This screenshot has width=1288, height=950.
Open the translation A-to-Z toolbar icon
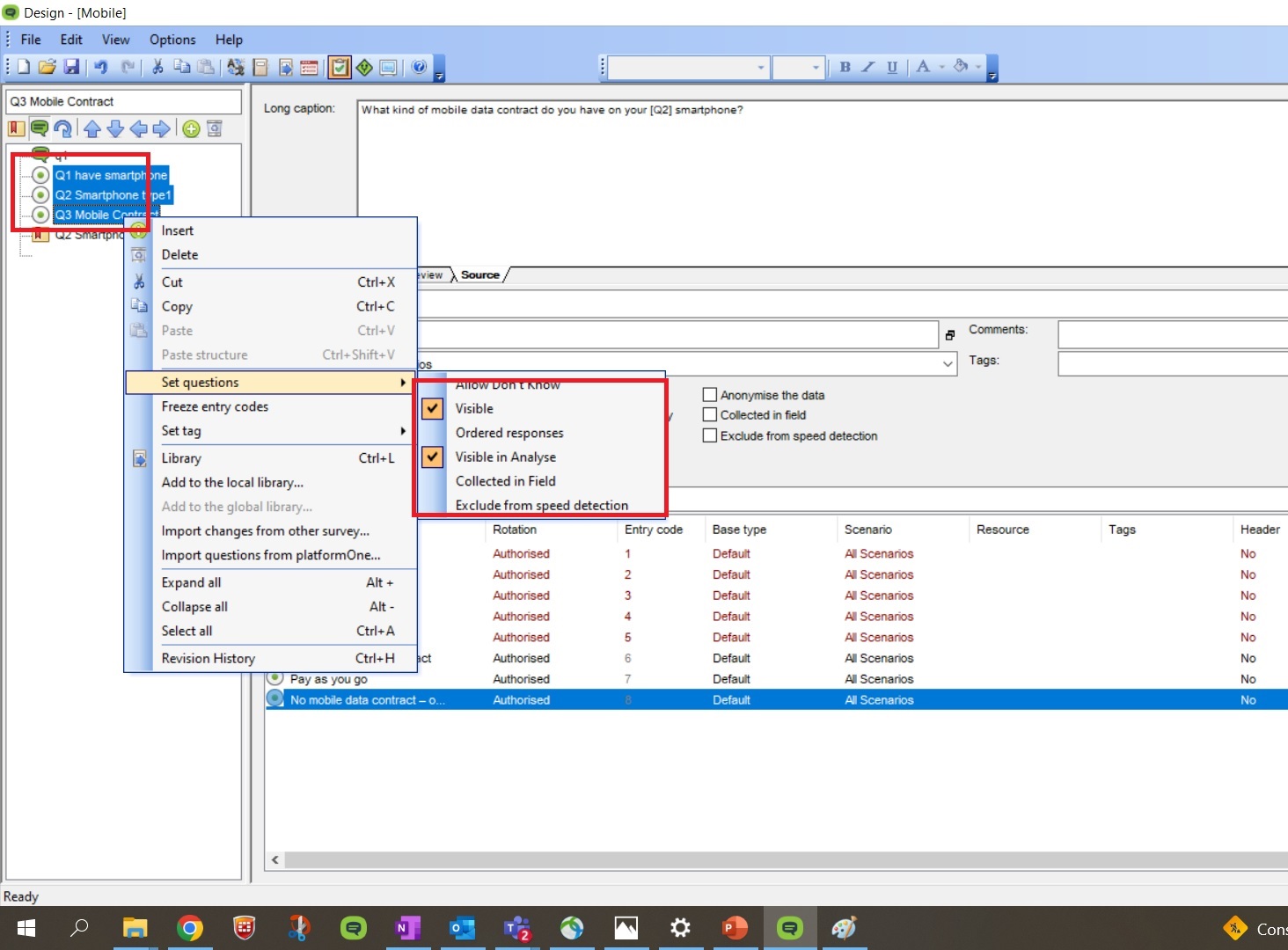pos(235,67)
